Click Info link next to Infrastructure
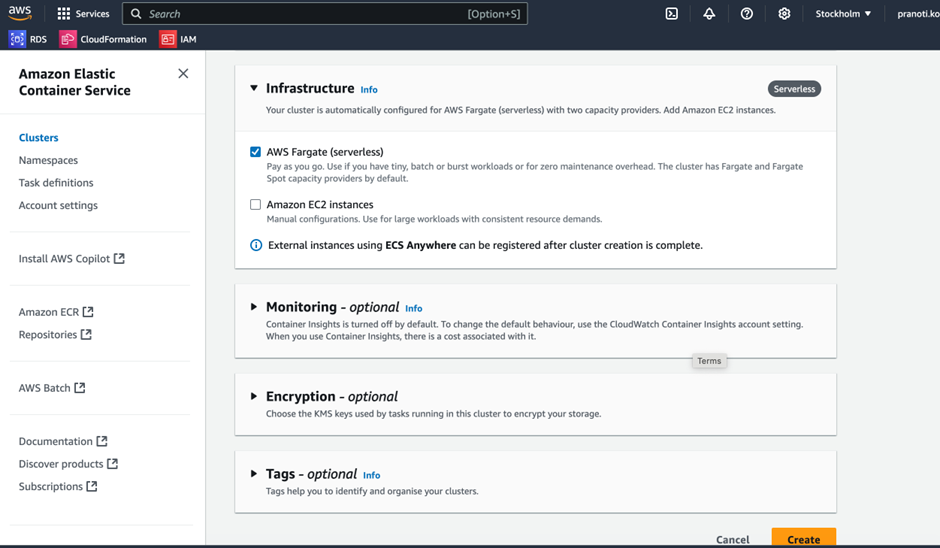940x548 pixels. (369, 89)
